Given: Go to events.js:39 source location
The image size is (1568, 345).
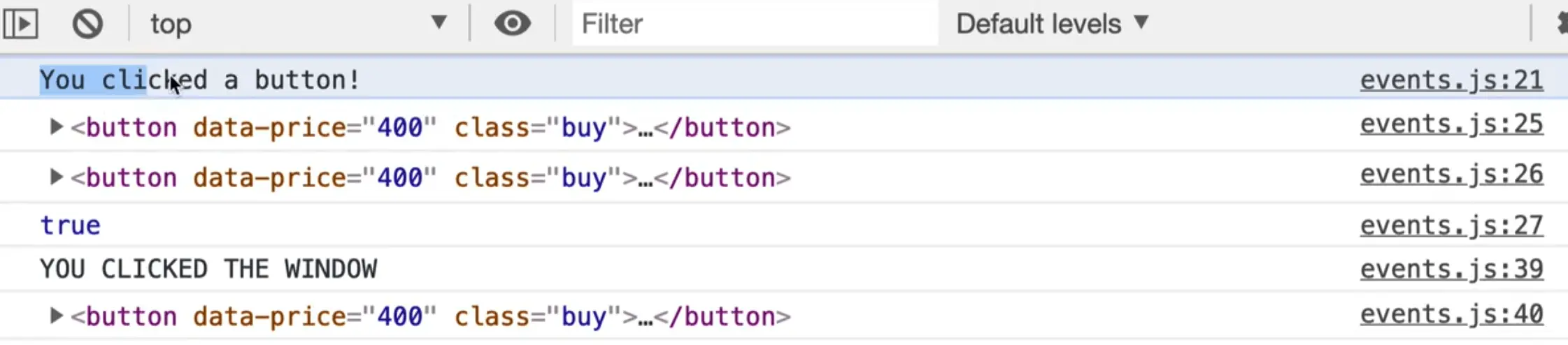Looking at the screenshot, I should pos(1451,270).
